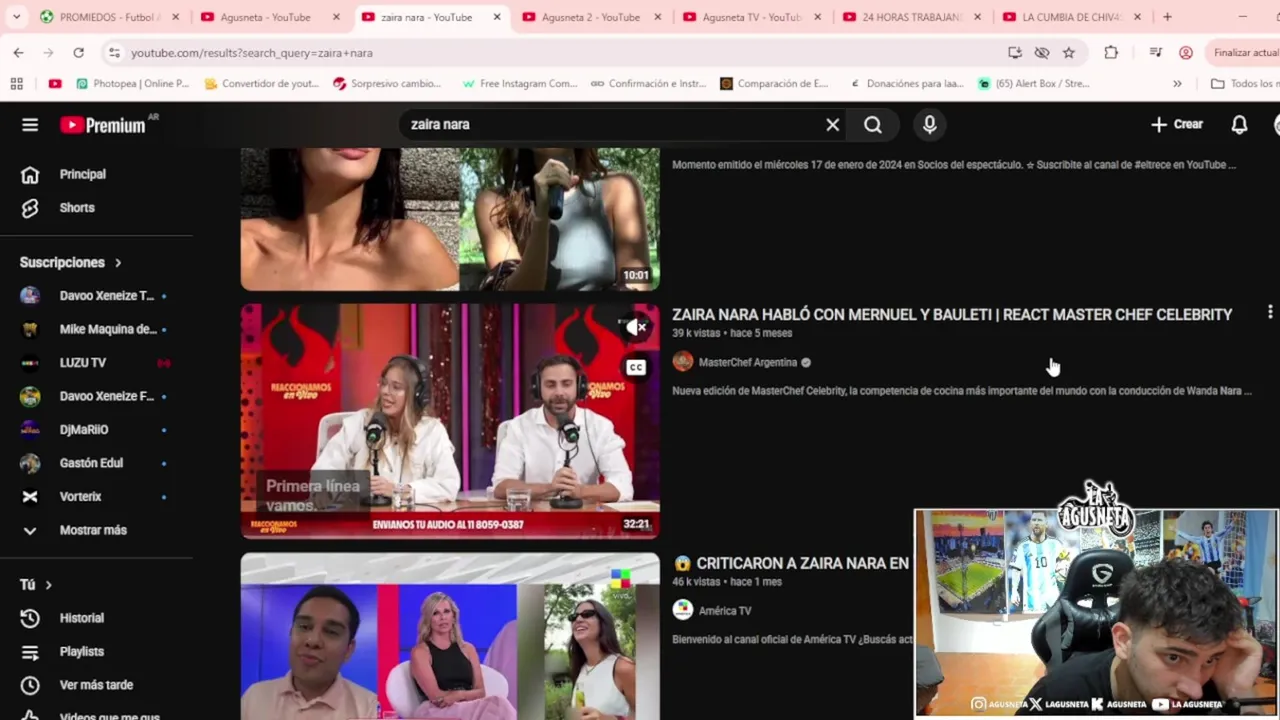Open the Free Instagram Com... bookmark
1280x720 pixels.
click(519, 84)
